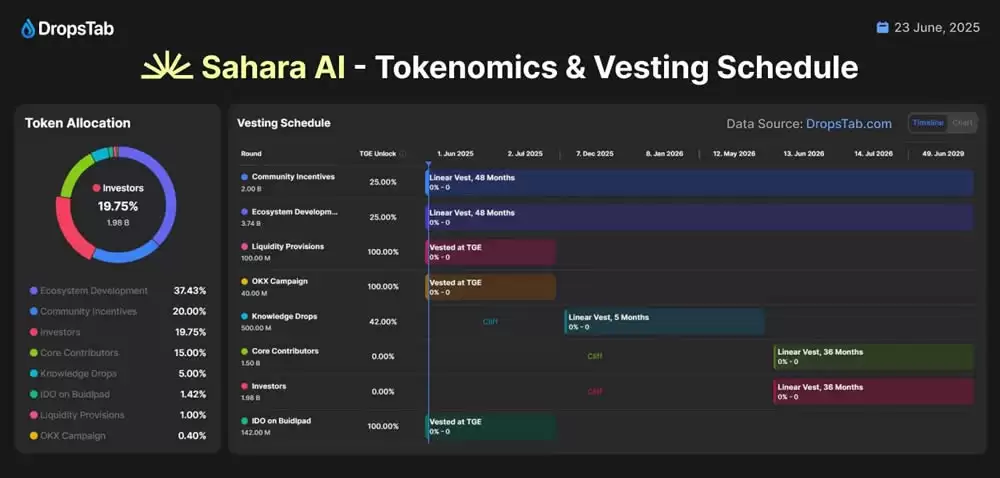This screenshot has height=478, width=1000.
Task: Click the TGE Unlock column header text
Action: 378,154
